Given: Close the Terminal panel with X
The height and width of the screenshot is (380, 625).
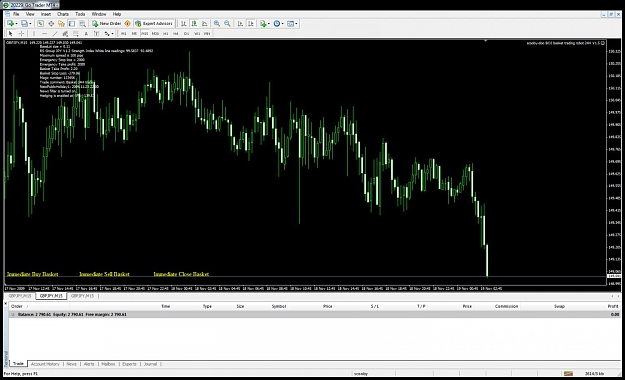Looking at the screenshot, I should (x=6, y=303).
